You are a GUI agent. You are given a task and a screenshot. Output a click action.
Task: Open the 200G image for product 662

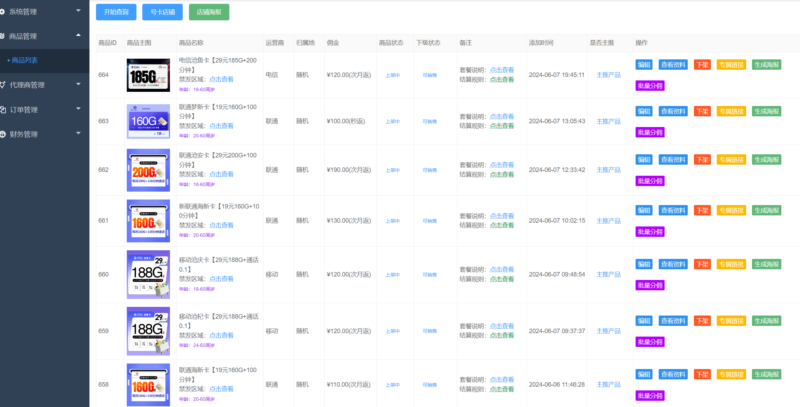pyautogui.click(x=148, y=170)
